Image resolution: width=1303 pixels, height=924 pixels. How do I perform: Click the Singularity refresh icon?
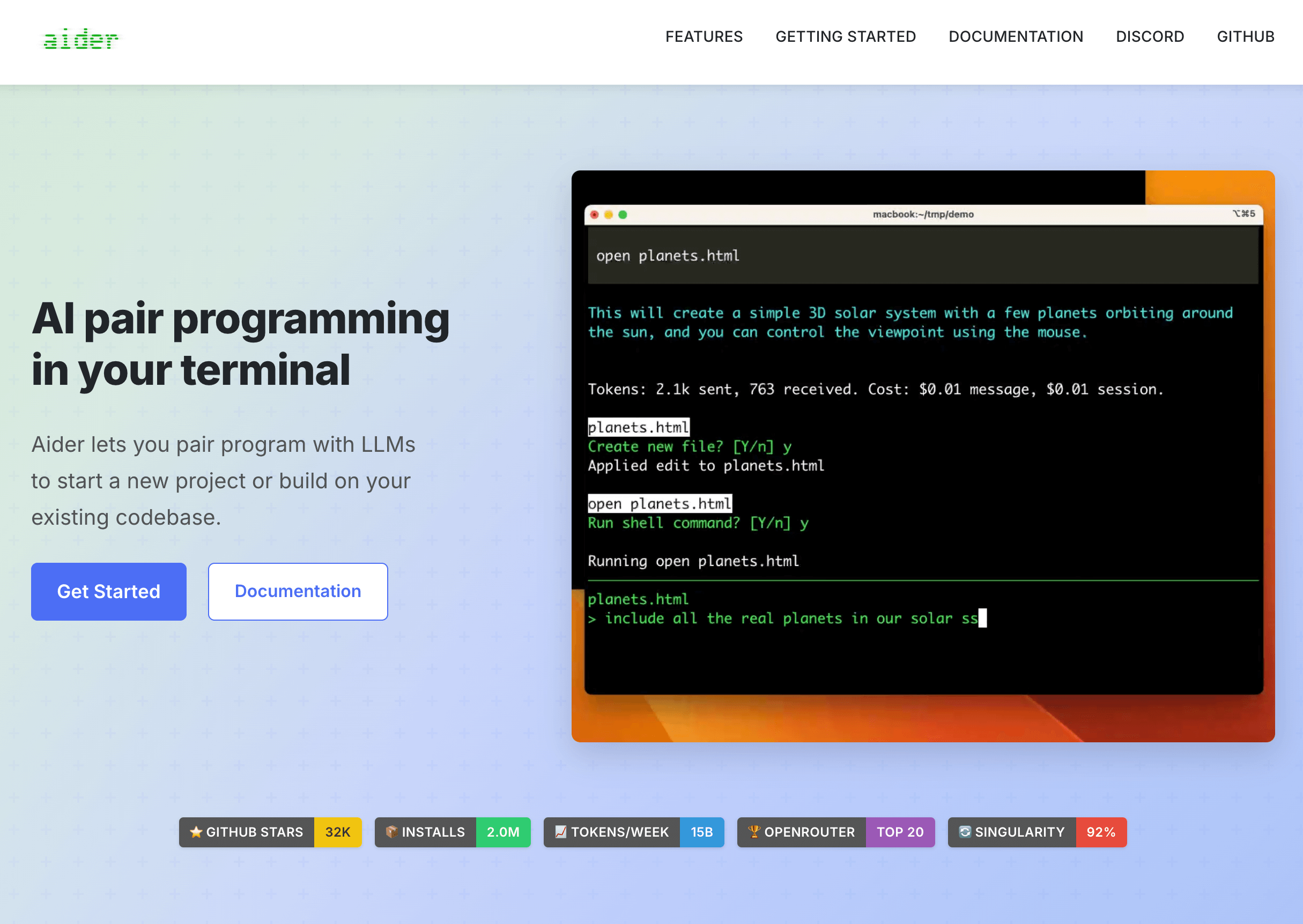click(x=965, y=832)
